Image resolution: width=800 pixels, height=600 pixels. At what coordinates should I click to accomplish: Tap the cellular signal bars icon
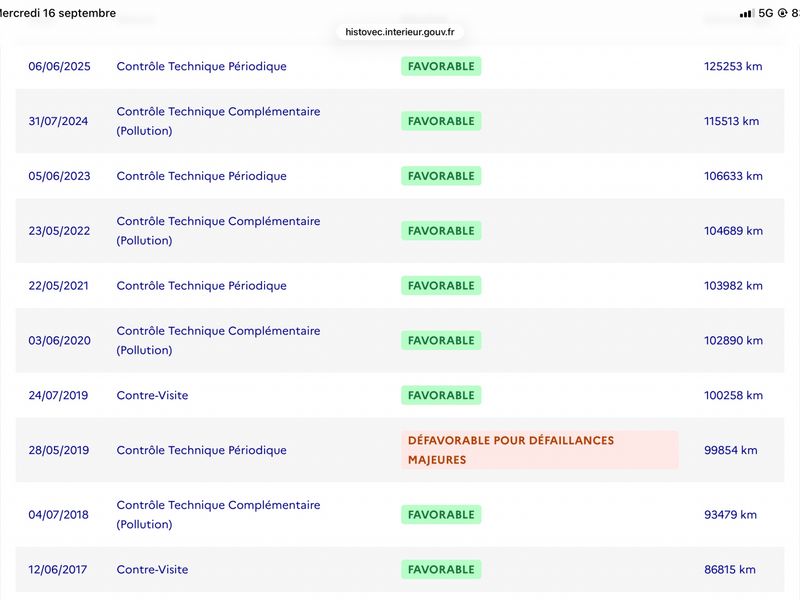pyautogui.click(x=747, y=13)
